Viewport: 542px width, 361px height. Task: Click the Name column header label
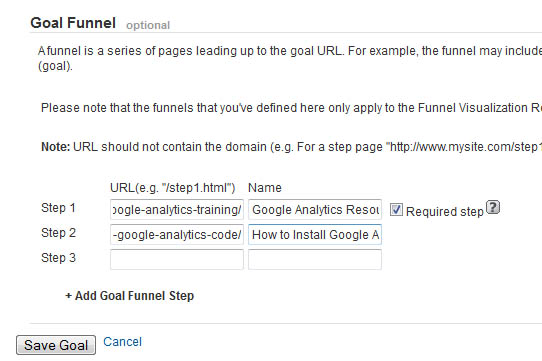265,188
